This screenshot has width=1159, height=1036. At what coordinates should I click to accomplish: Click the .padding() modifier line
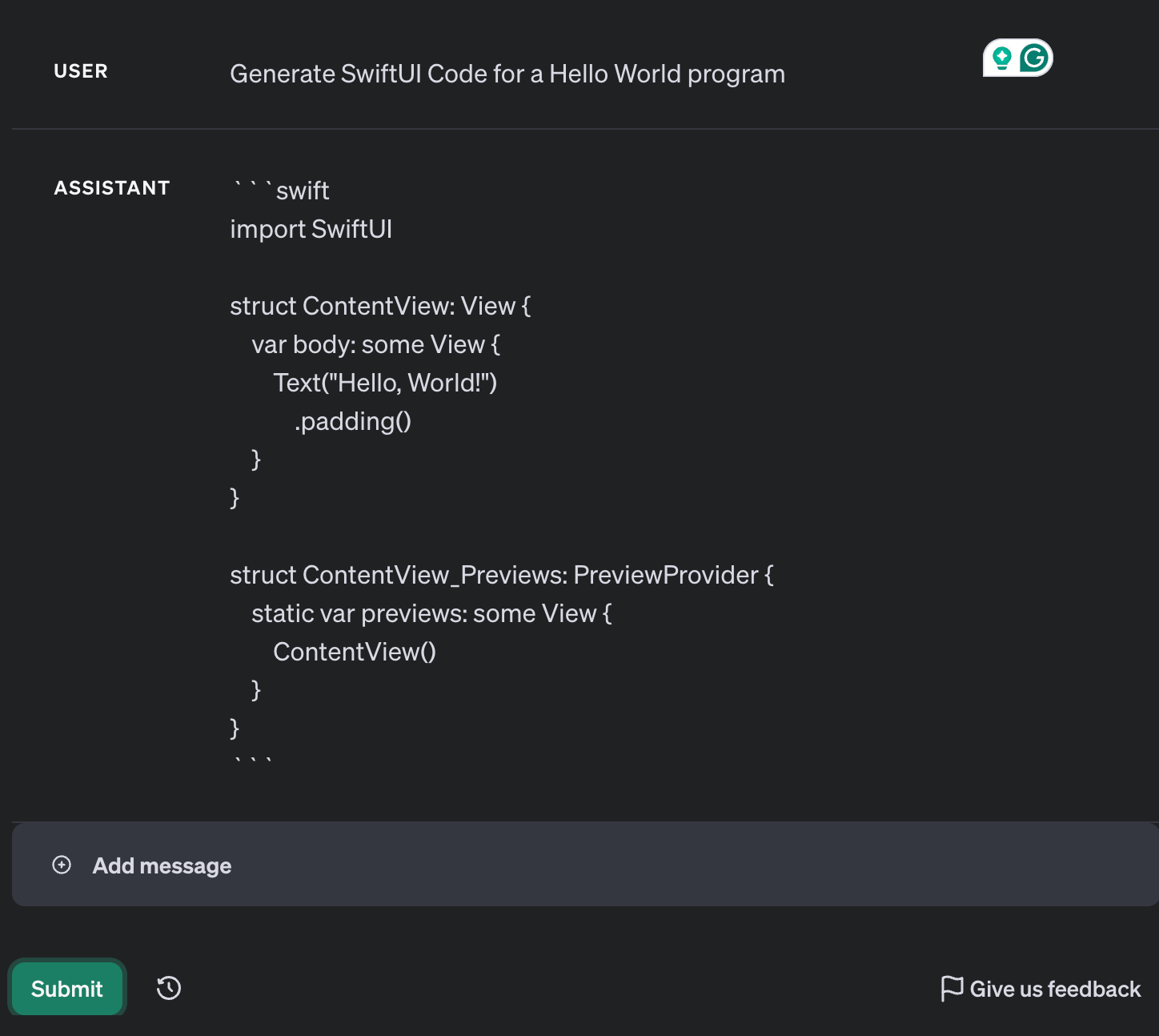point(353,421)
